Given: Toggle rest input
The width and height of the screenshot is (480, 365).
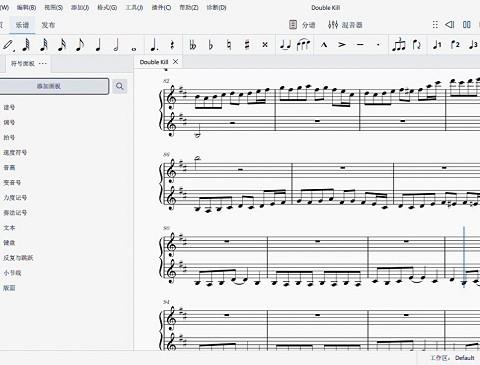Looking at the screenshot, I should tap(172, 45).
